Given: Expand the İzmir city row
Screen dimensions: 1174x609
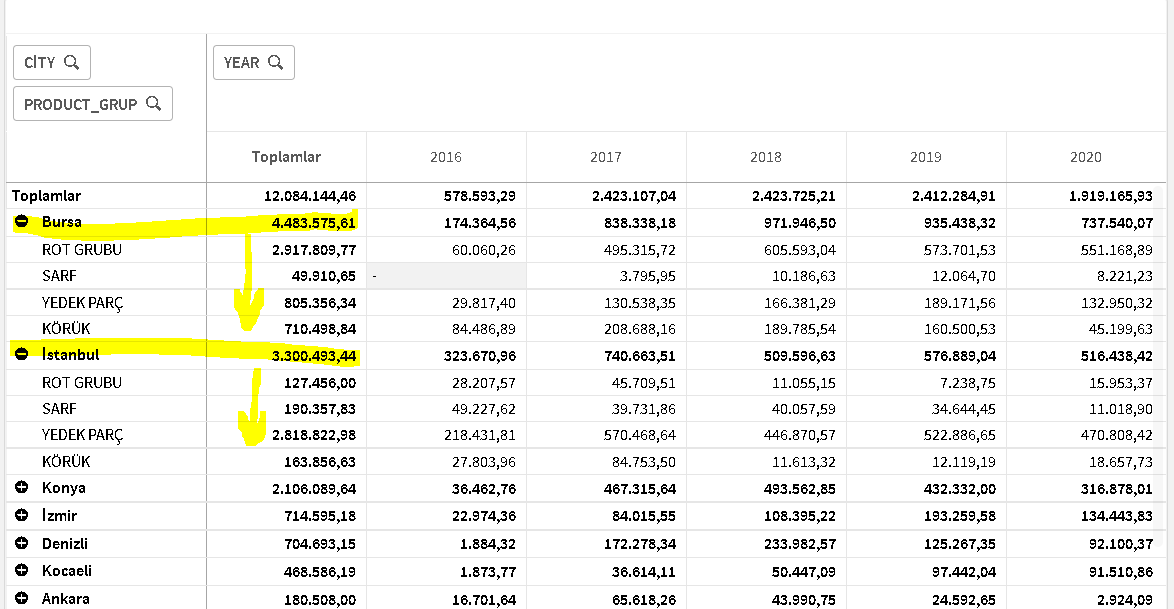Looking at the screenshot, I should click(22, 515).
